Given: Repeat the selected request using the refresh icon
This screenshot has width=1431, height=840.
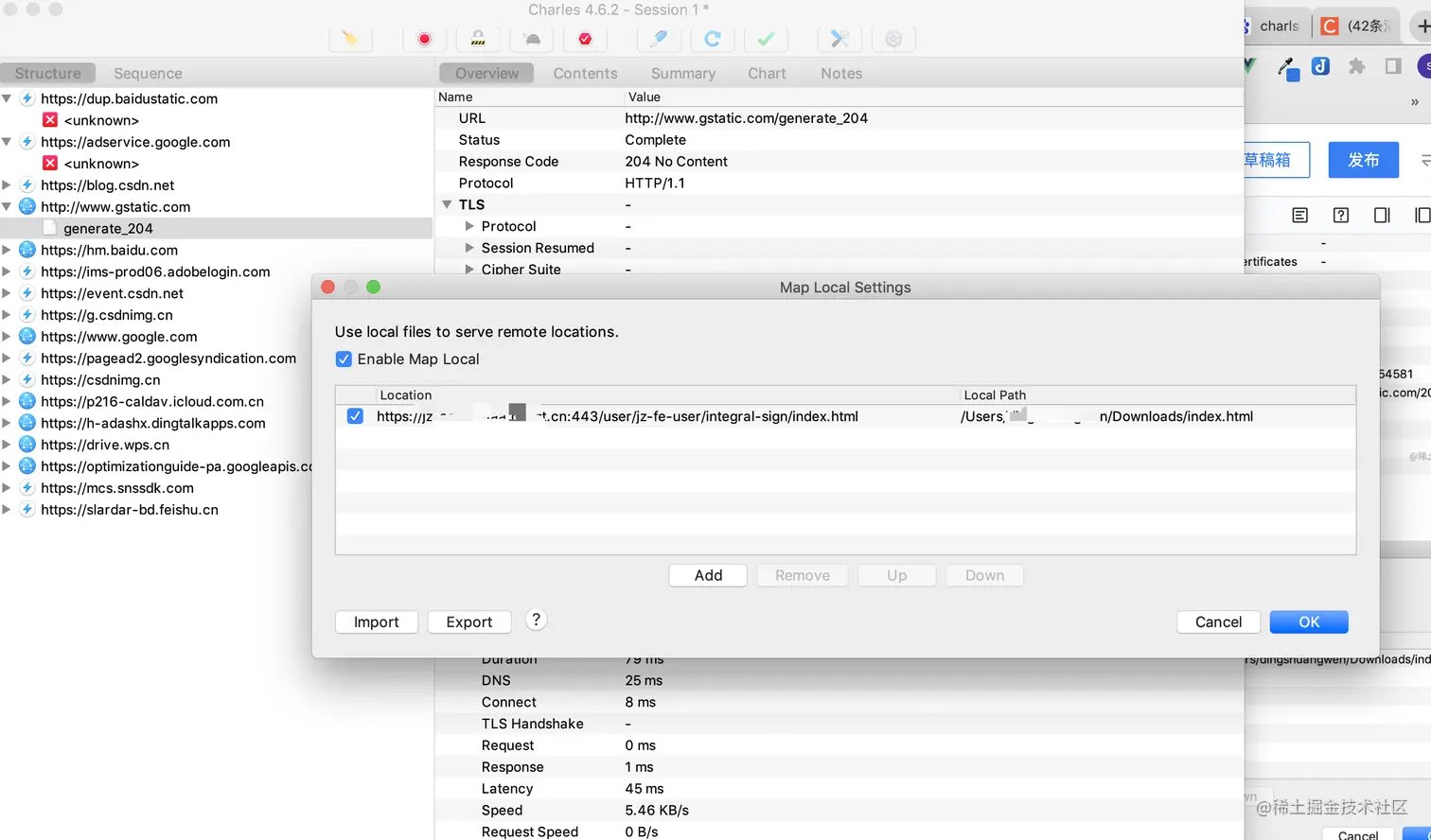Looking at the screenshot, I should (x=713, y=39).
